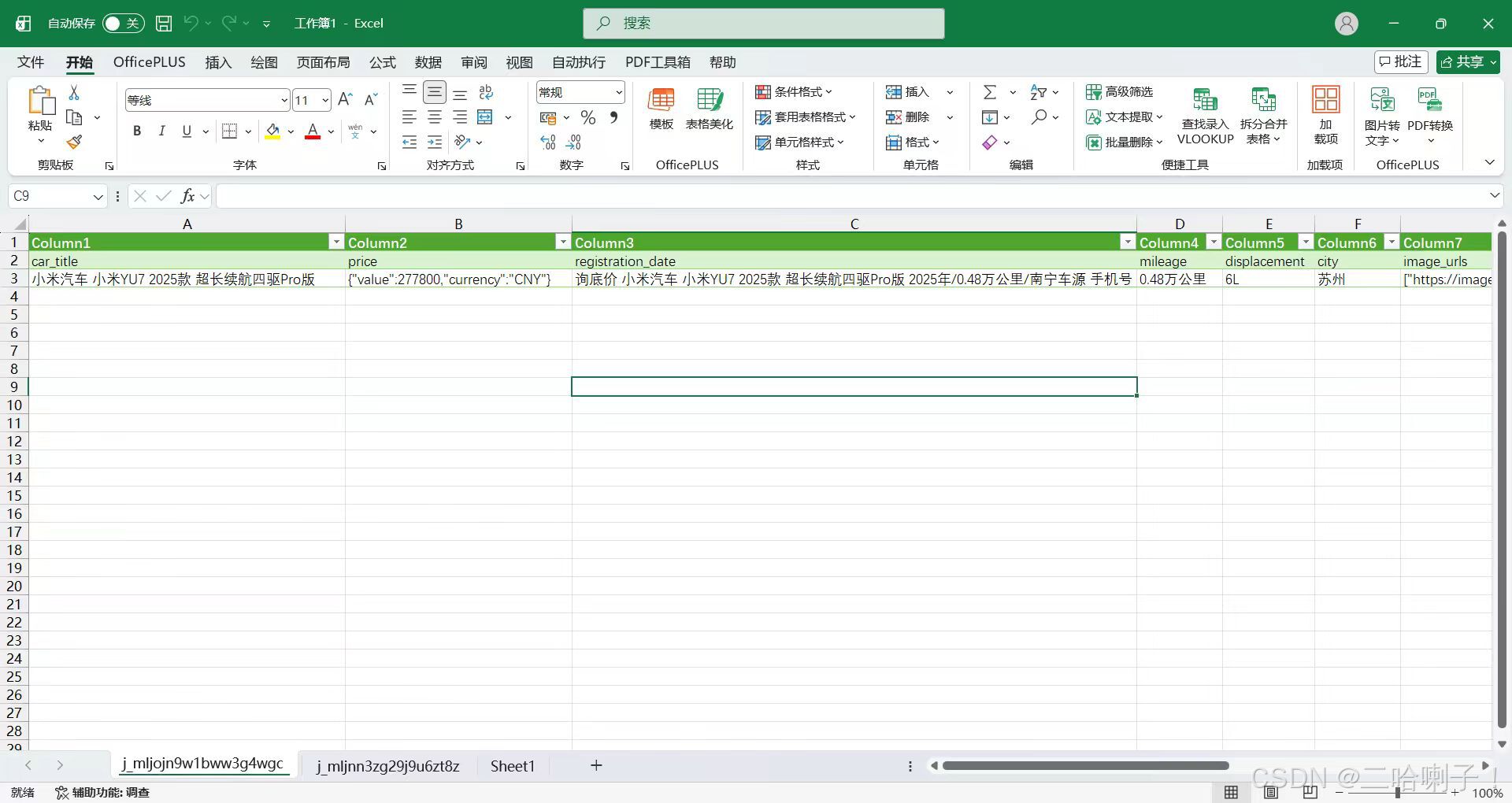Click the fill color yellow swatch
Viewport: 1512px width, 803px height.
272,131
